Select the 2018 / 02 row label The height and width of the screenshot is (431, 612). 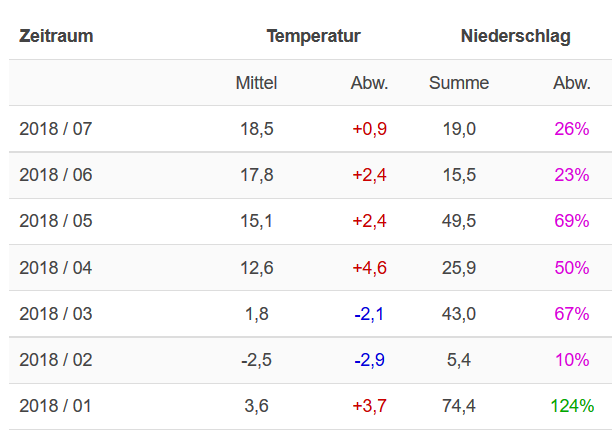pyautogui.click(x=56, y=360)
